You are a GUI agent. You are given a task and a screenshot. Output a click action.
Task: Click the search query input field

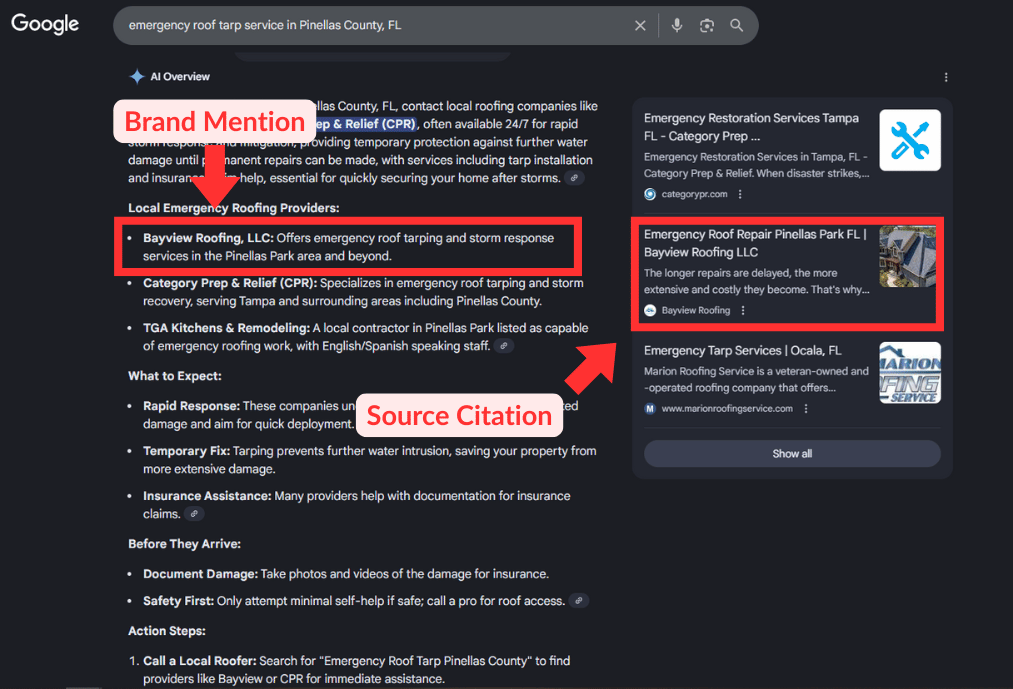click(x=375, y=25)
